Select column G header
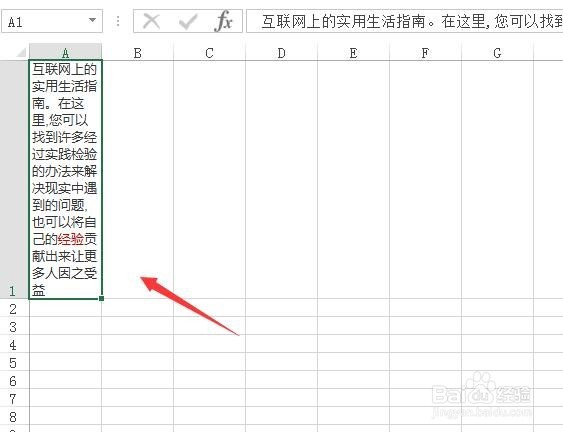This screenshot has height=432, width=563. [497, 53]
